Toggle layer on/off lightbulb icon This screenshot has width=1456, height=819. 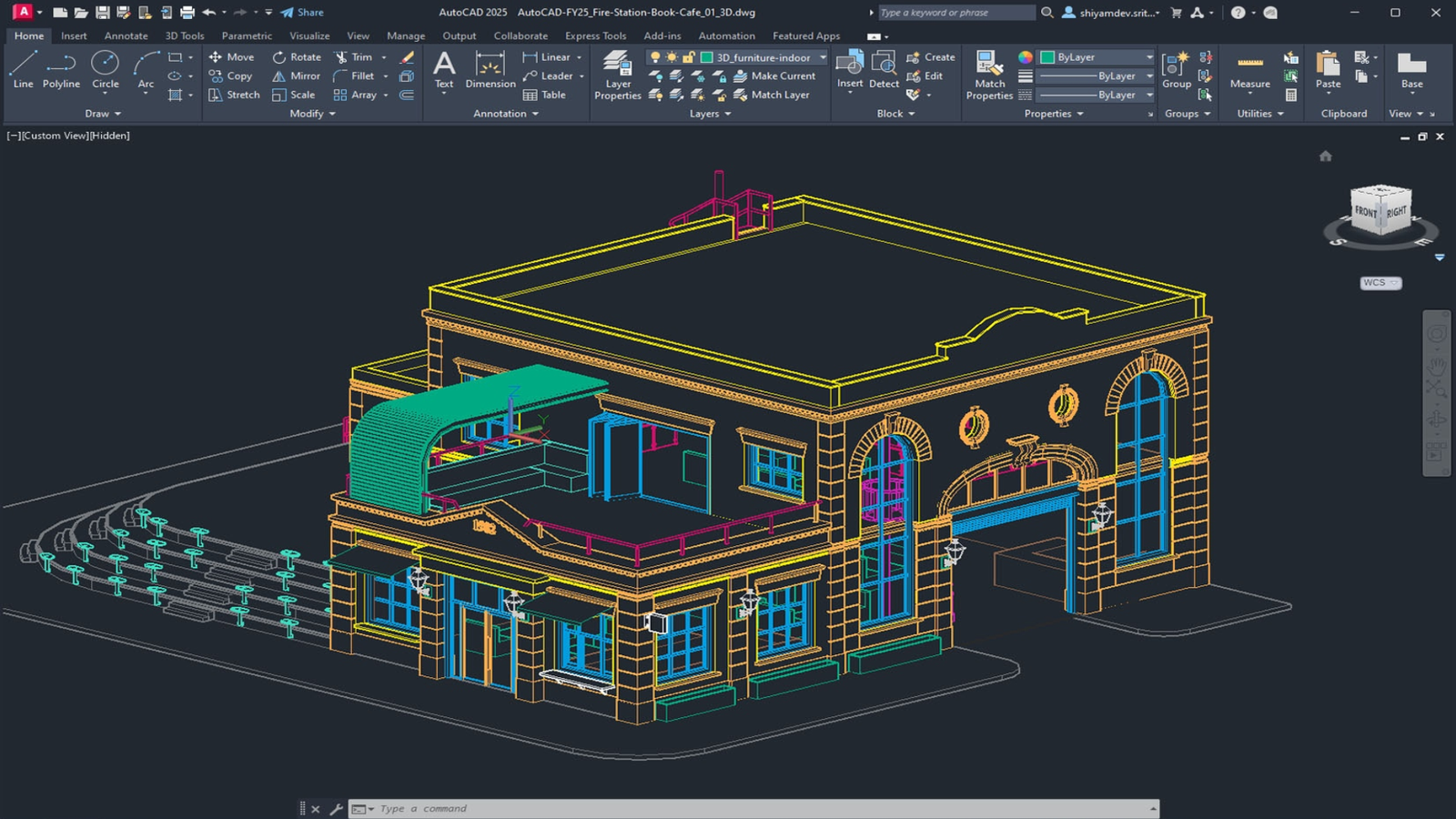[x=654, y=57]
